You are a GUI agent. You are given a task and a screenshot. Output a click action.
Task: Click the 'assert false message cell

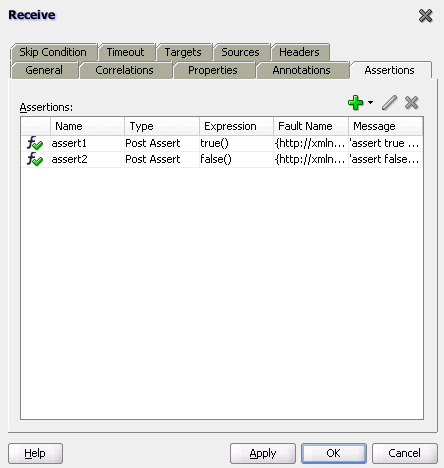tap(386, 159)
